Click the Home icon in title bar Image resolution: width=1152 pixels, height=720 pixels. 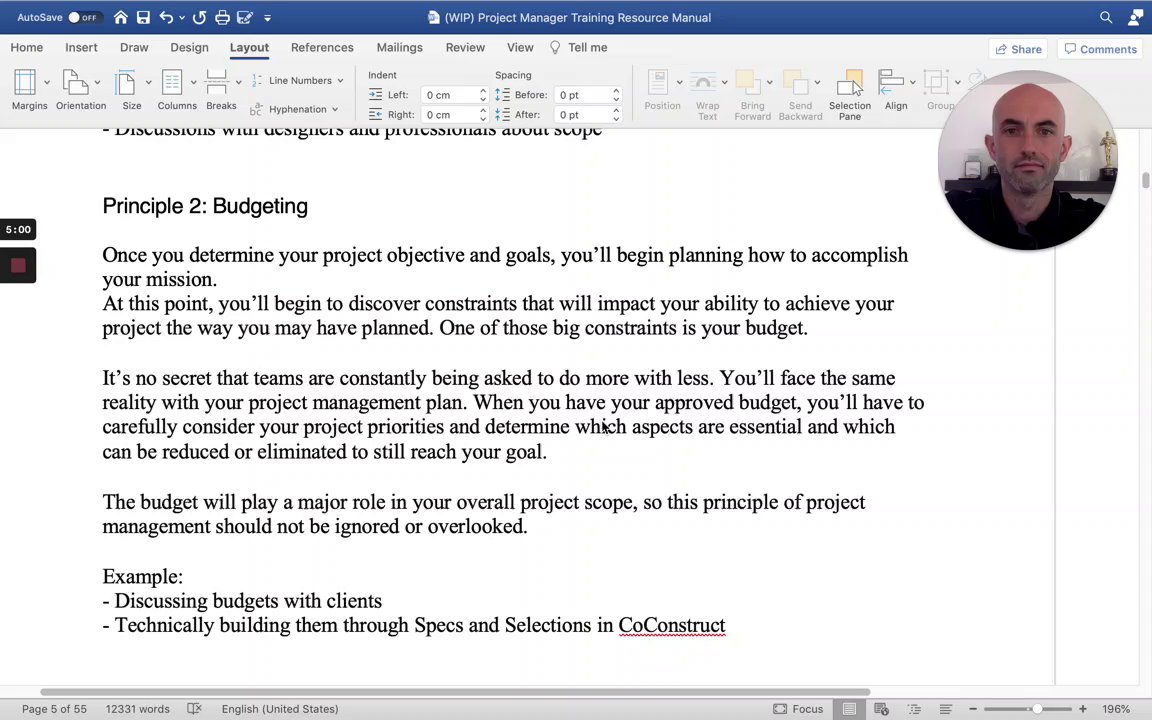click(x=120, y=17)
